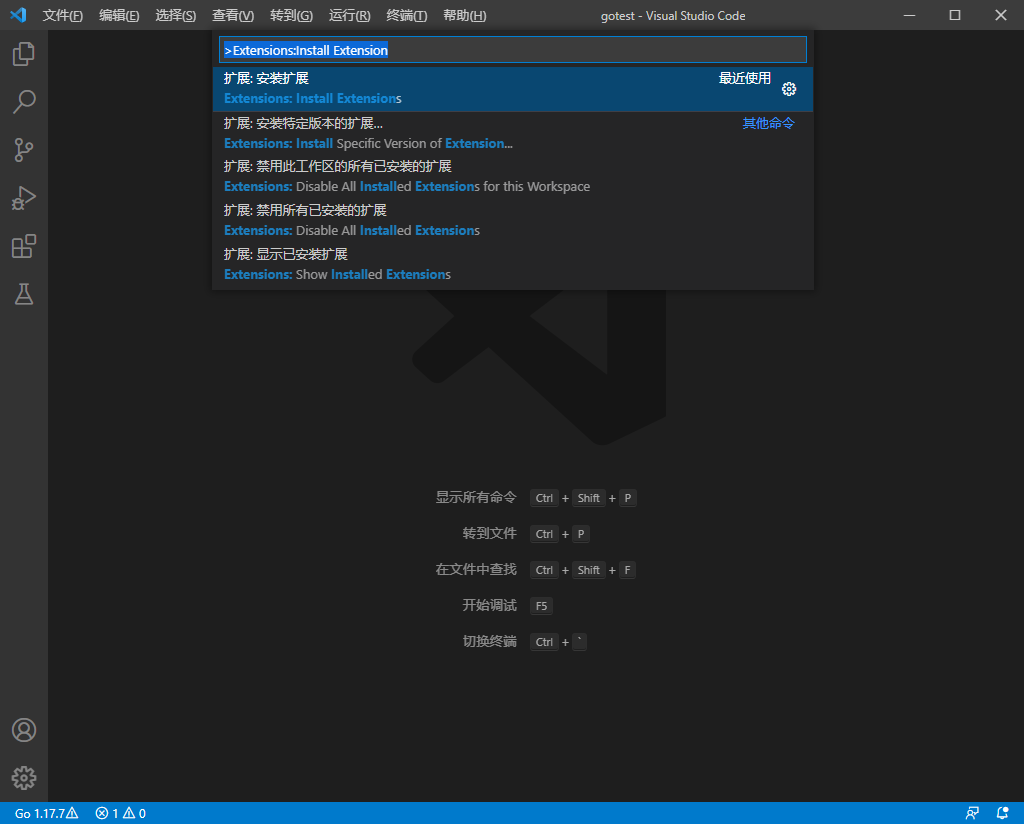This screenshot has height=824, width=1024.
Task: Open feedback icon in status bar
Action: (x=972, y=813)
